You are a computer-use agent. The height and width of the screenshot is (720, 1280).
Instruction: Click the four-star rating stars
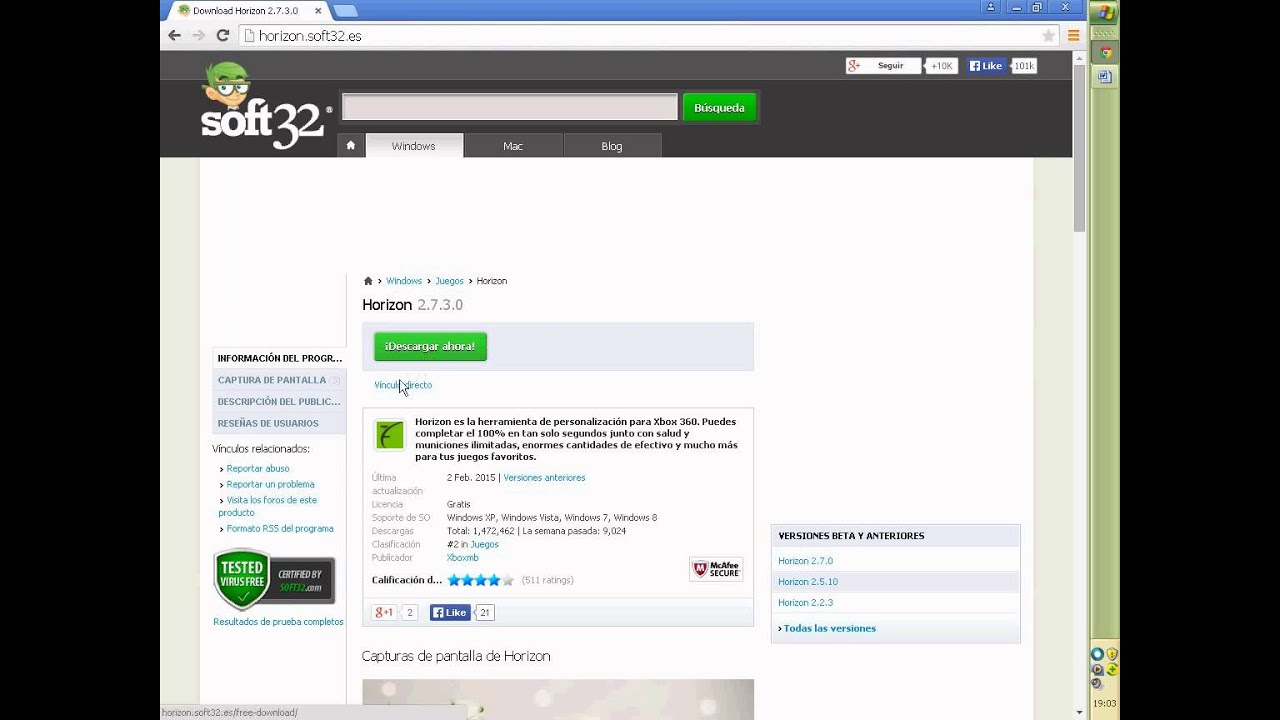click(x=481, y=580)
